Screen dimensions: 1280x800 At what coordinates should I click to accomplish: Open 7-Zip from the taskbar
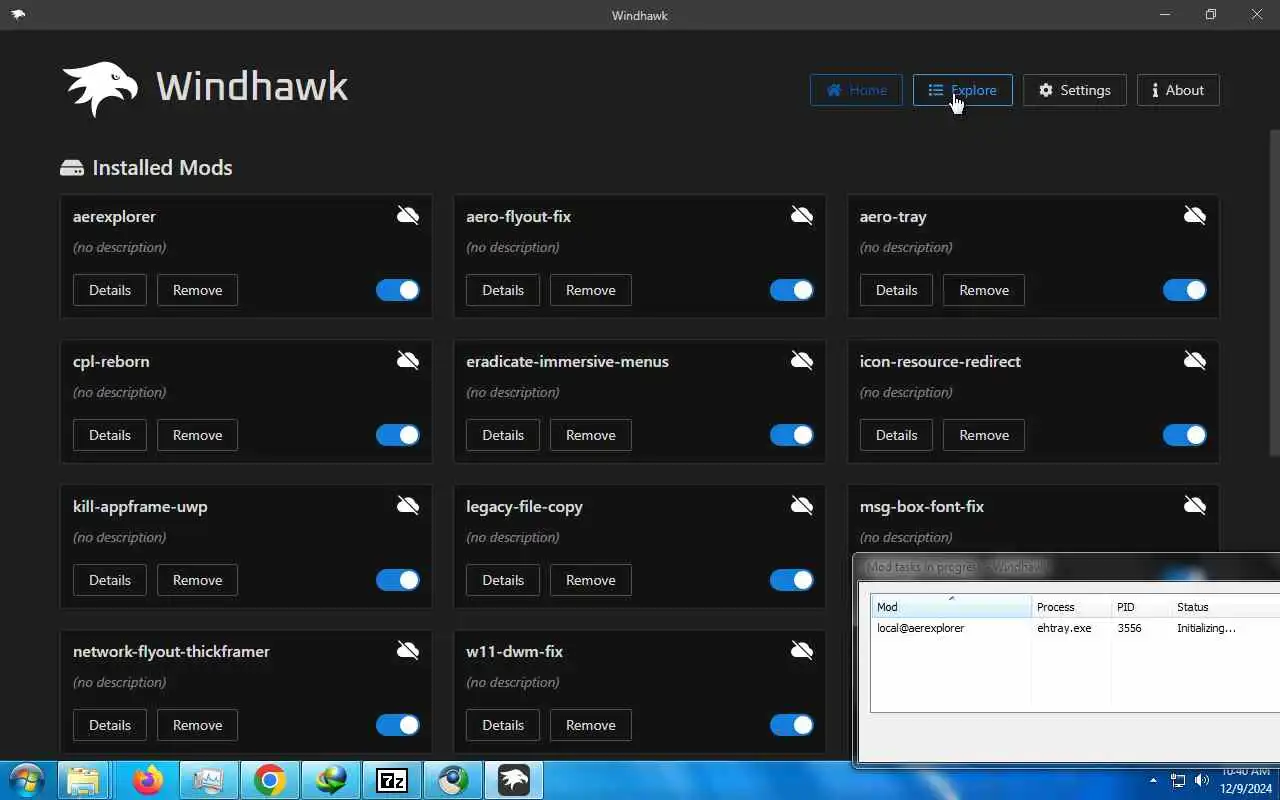click(x=391, y=780)
